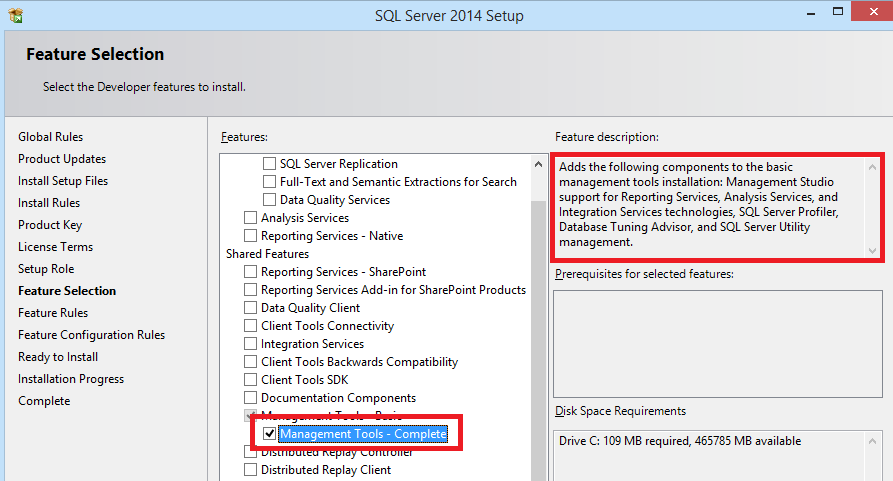Tick Documentation Components checkbox
Screen dimensions: 893x481
[250, 398]
